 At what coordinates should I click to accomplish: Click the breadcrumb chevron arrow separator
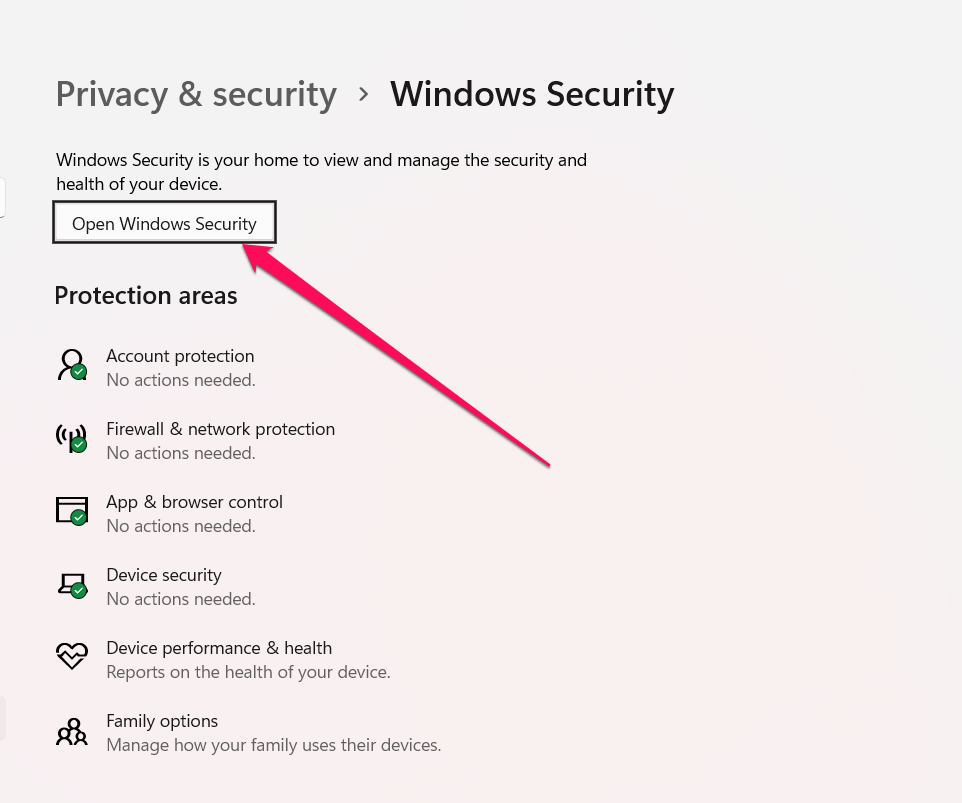364,94
